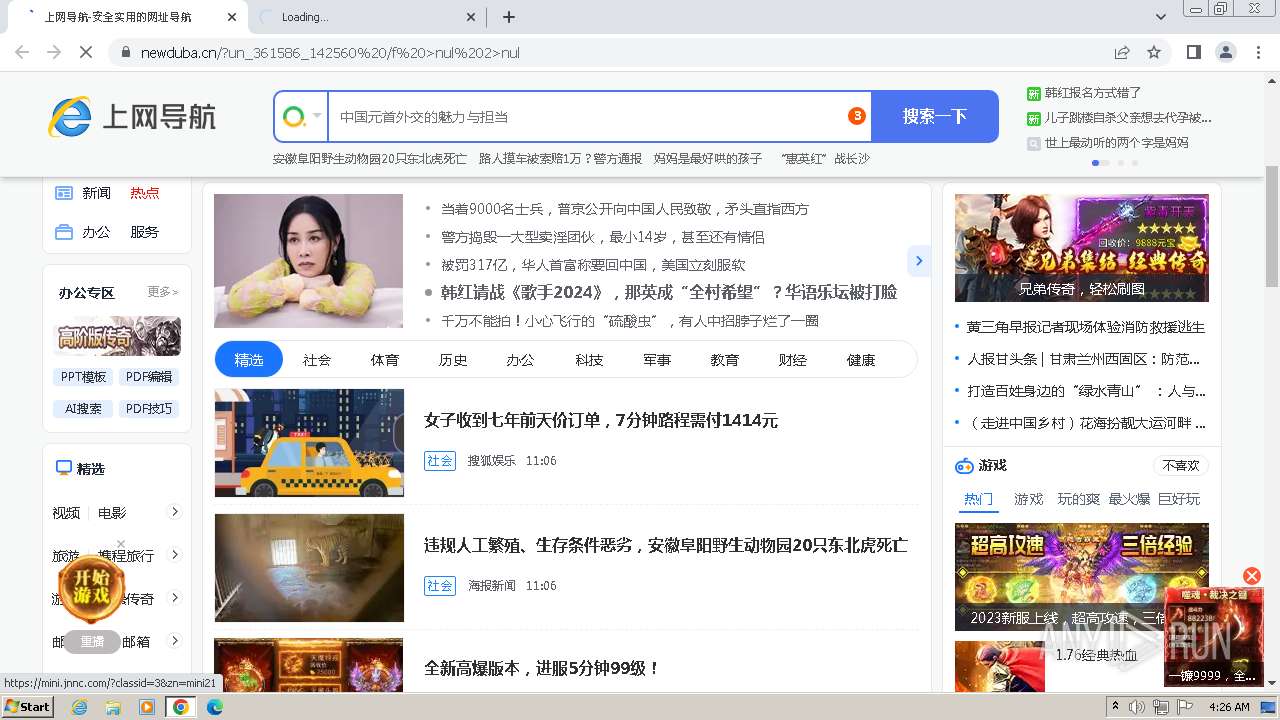Viewport: 1280px width, 720px height.
Task: Open the taxi article thumbnail
Action: [x=309, y=443]
